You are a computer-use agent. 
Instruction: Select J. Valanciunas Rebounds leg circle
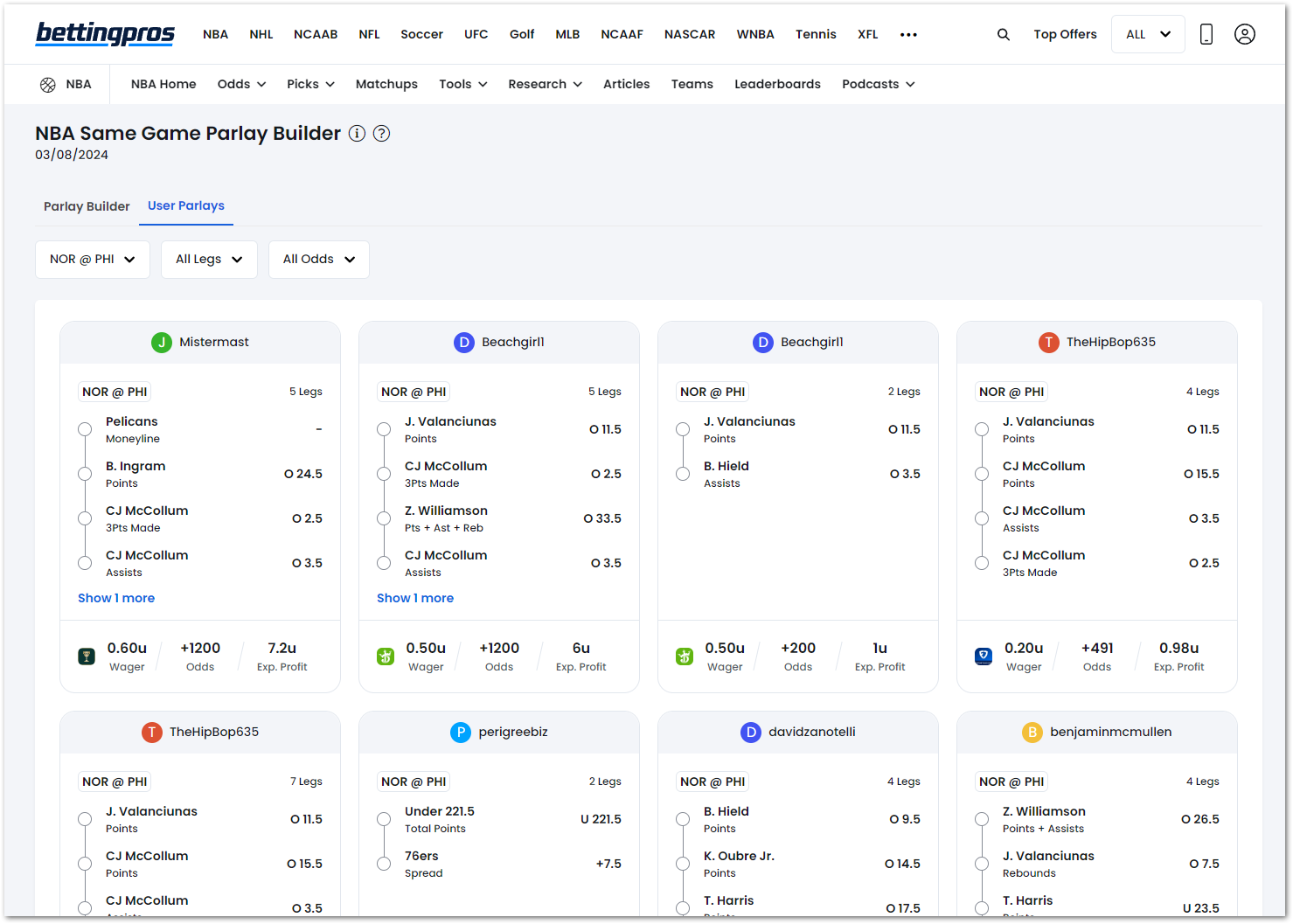pyautogui.click(x=982, y=864)
